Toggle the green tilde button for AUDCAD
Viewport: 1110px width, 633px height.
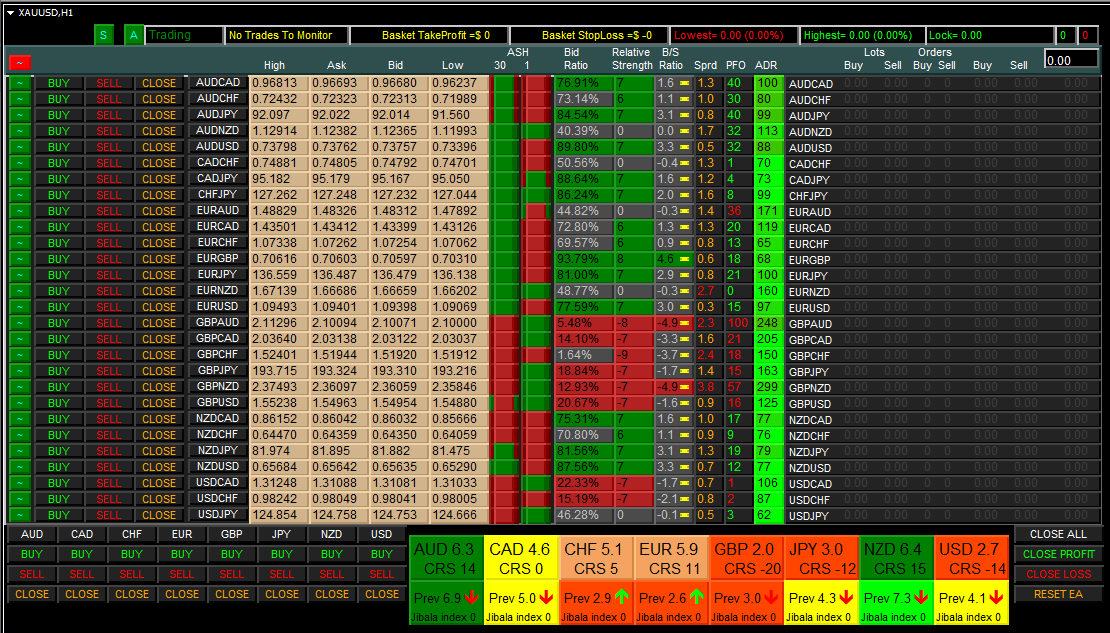(20, 83)
